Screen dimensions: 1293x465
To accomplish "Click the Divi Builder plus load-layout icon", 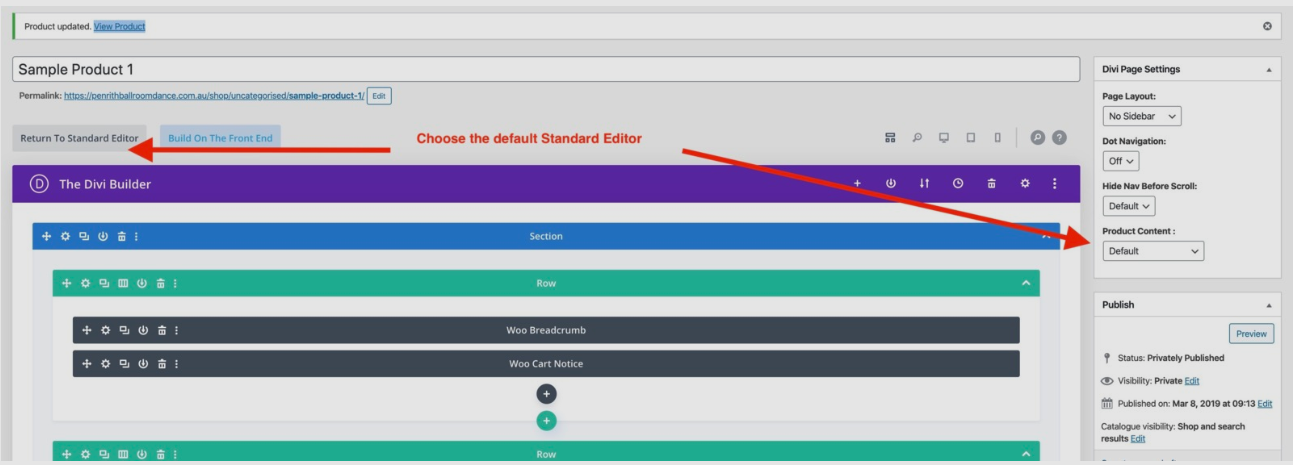I will point(857,183).
